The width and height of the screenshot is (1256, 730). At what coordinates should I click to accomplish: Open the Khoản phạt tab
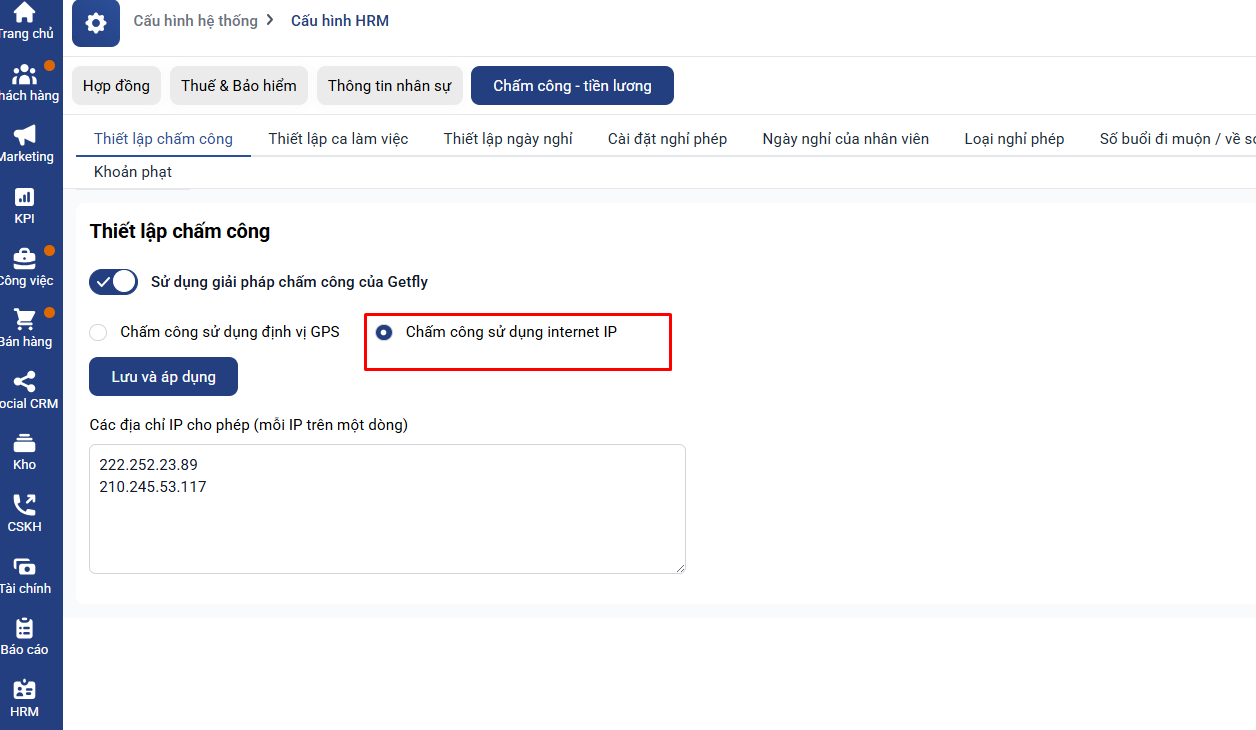pyautogui.click(x=133, y=172)
